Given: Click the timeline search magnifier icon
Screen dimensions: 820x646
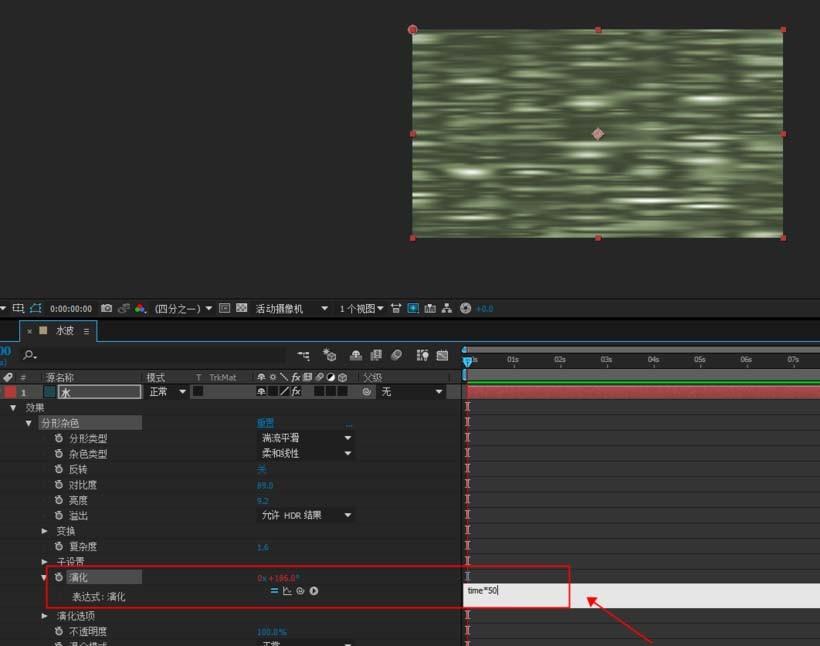Looking at the screenshot, I should click(30, 355).
